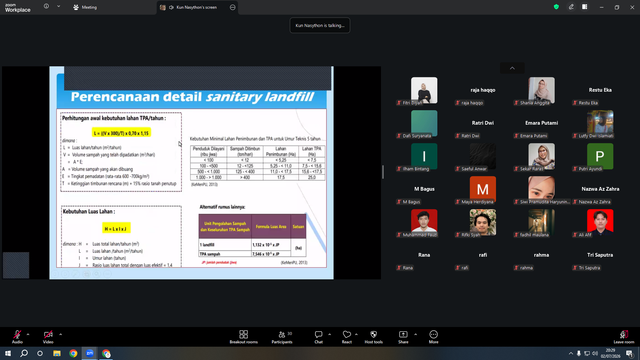Click the Share screen button
The height and width of the screenshot is (360, 640).
403,337
